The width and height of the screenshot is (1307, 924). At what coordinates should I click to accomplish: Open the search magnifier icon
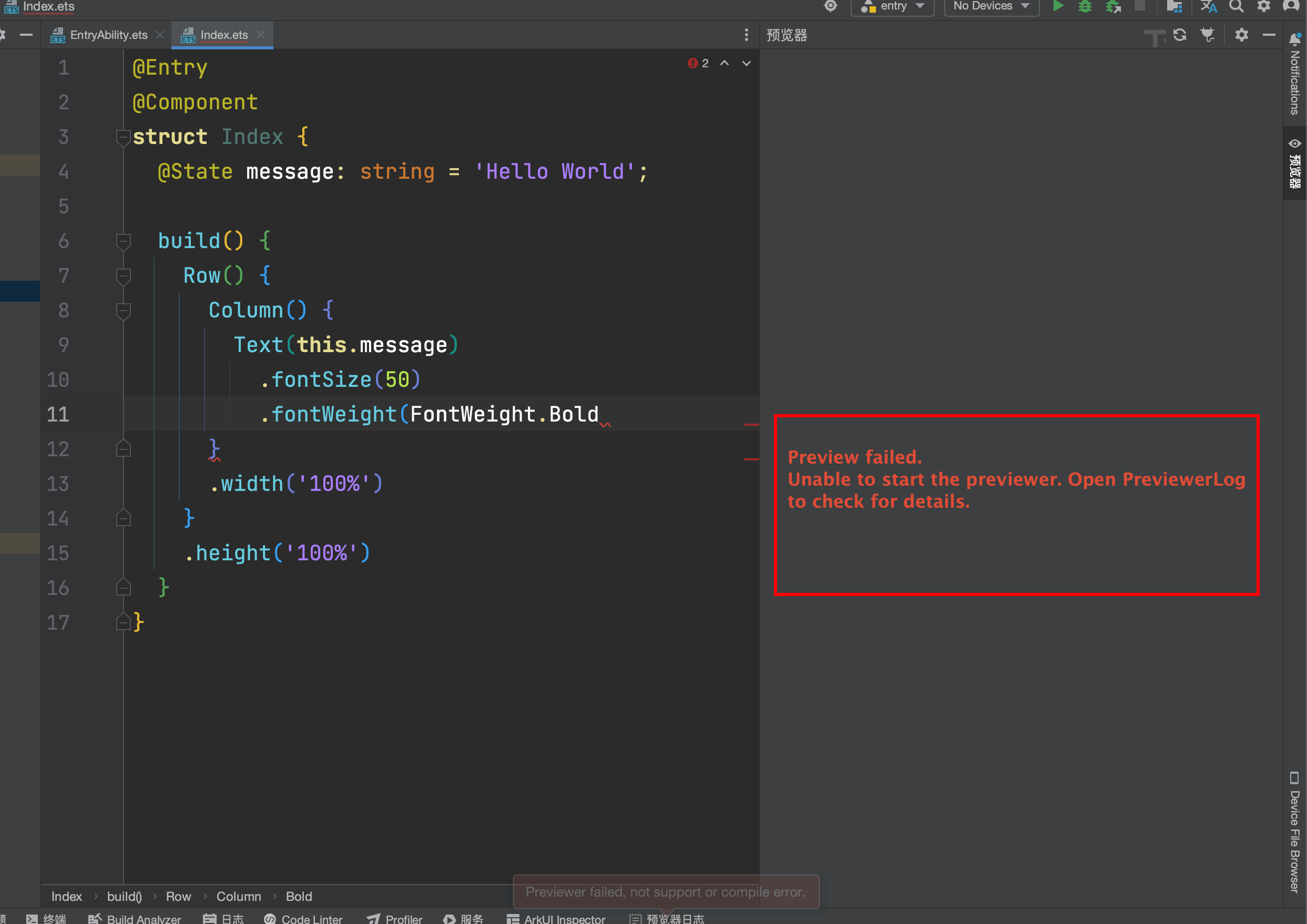pos(1236,6)
